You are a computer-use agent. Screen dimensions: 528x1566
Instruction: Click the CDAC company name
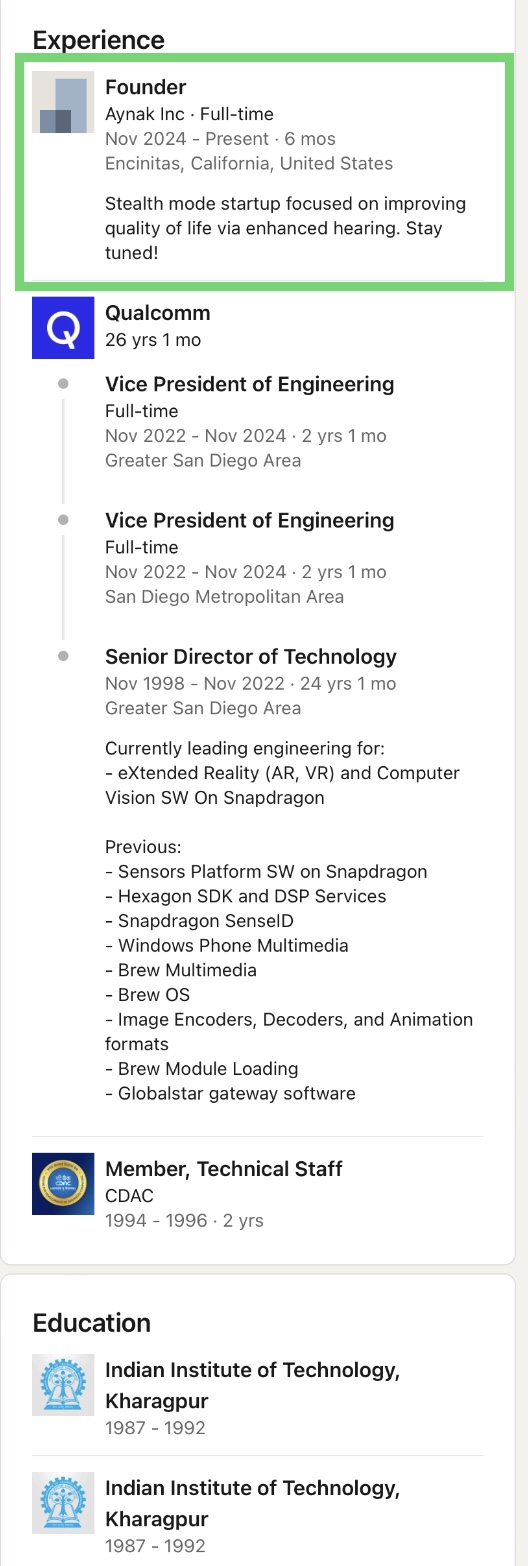(x=129, y=1195)
